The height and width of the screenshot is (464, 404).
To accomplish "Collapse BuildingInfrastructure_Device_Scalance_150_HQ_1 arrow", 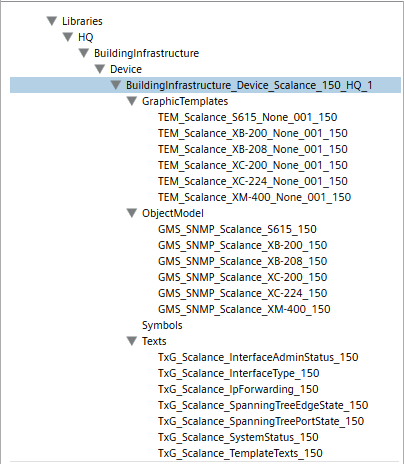I will (x=116, y=85).
